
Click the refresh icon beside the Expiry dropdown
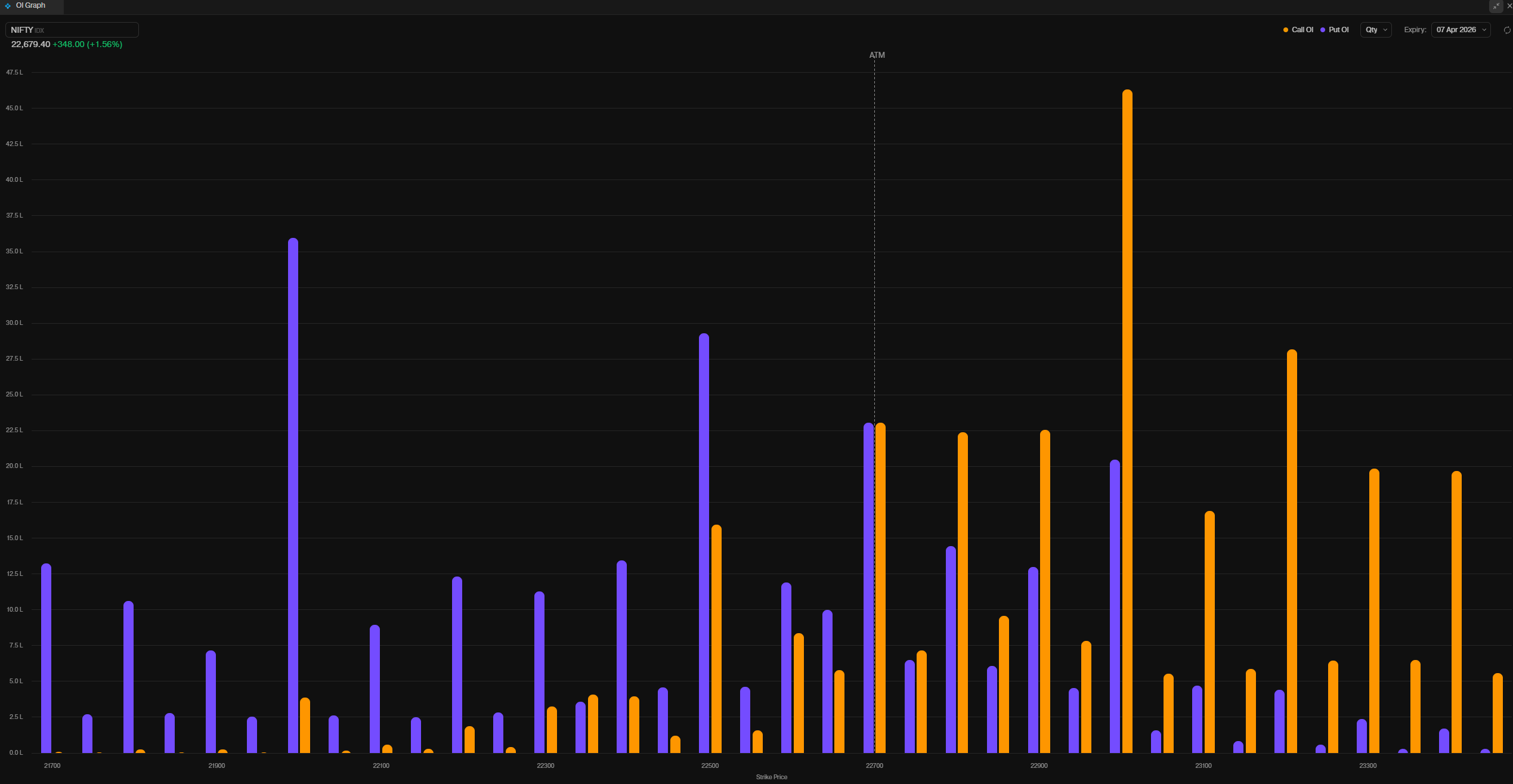1507,30
